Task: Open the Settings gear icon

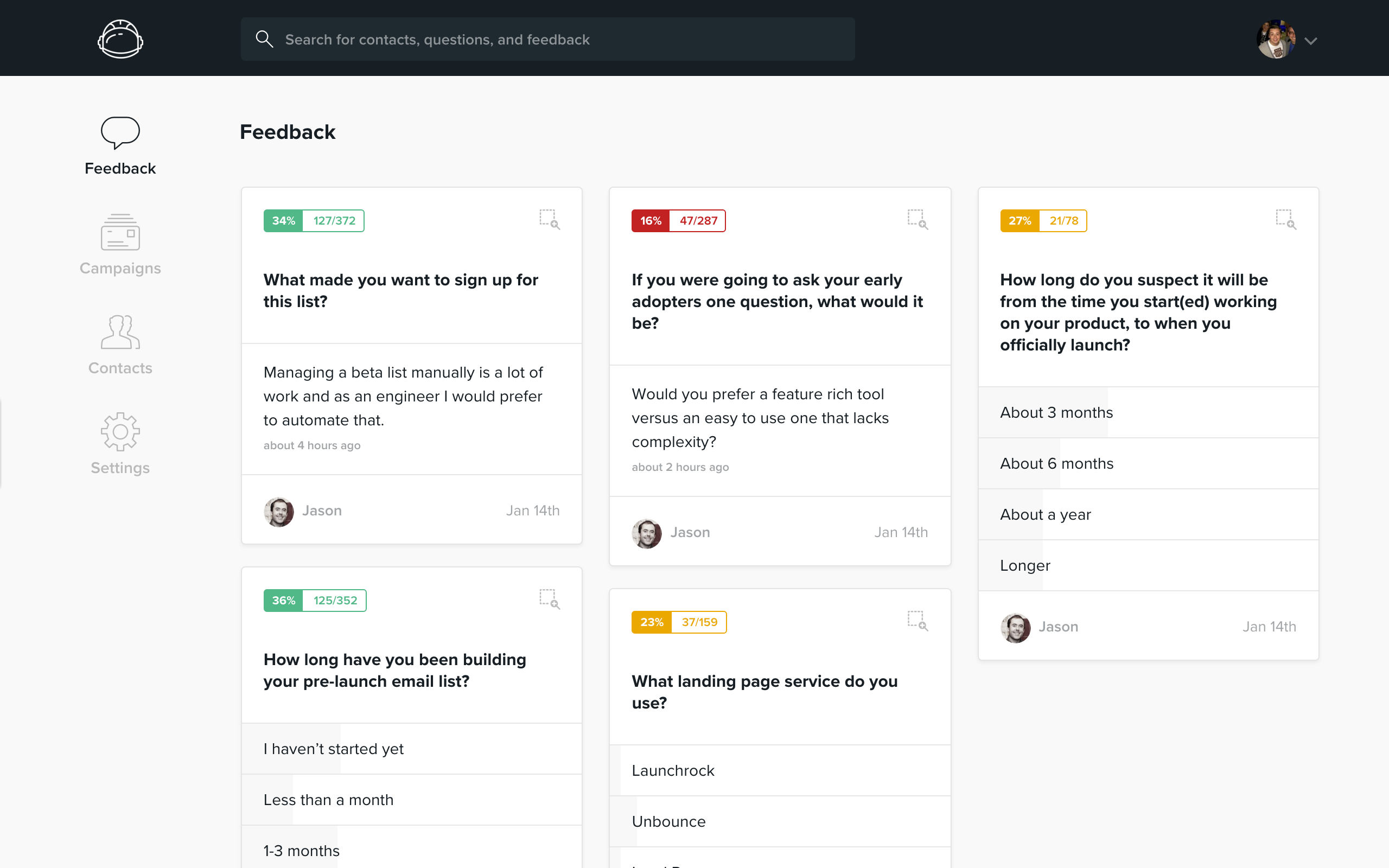Action: 120,432
